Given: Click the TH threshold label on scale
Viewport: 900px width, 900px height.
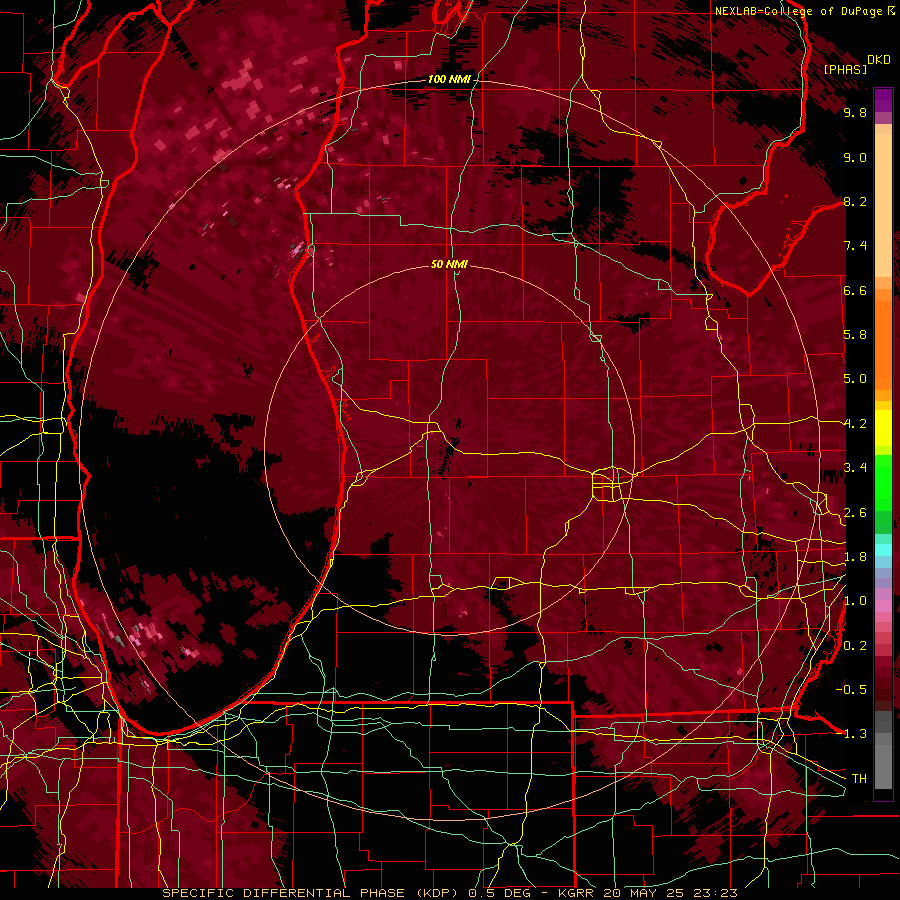Looking at the screenshot, I should [859, 778].
